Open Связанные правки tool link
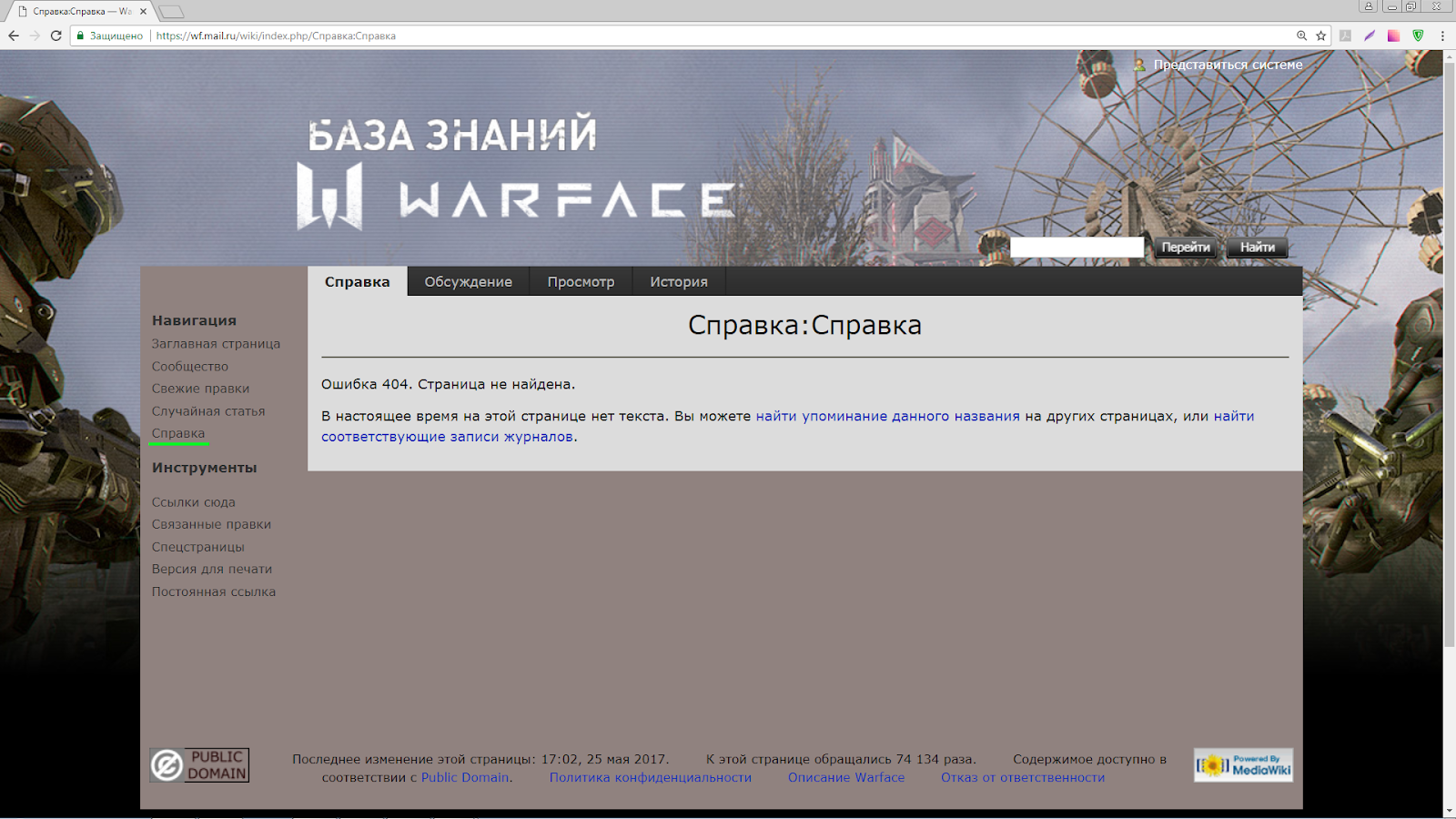 211,524
